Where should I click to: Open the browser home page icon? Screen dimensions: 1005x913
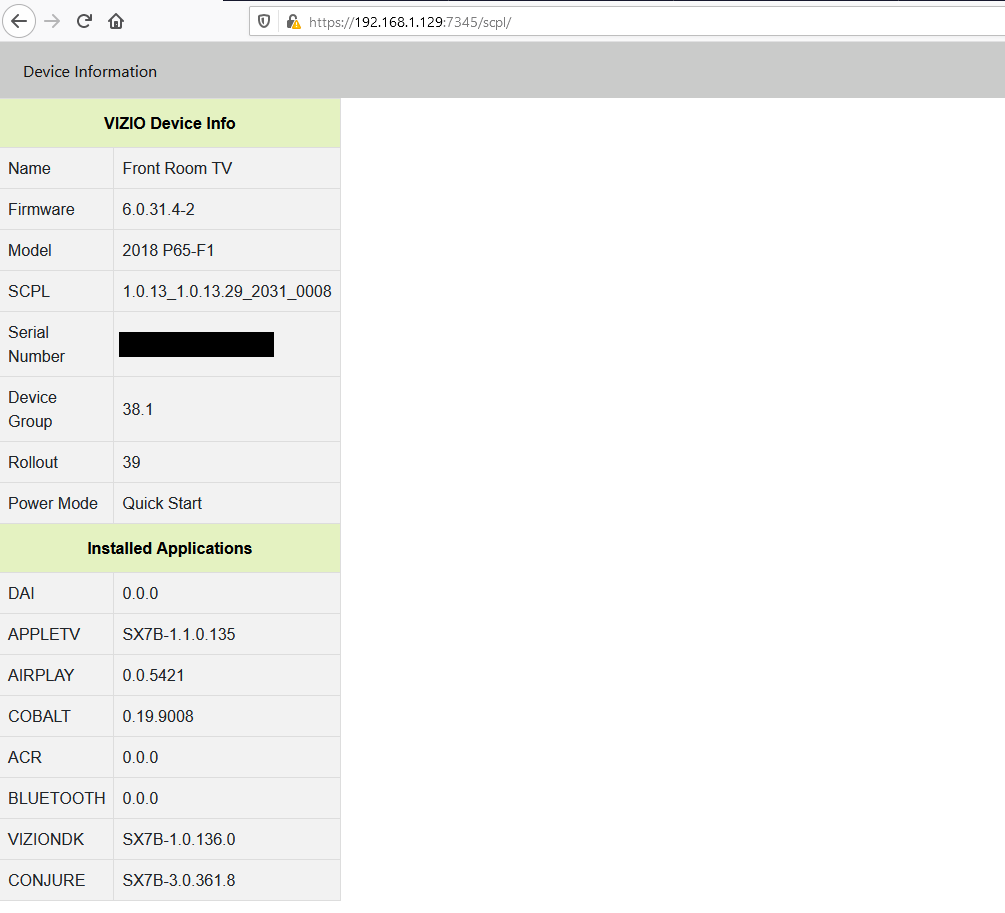116,21
